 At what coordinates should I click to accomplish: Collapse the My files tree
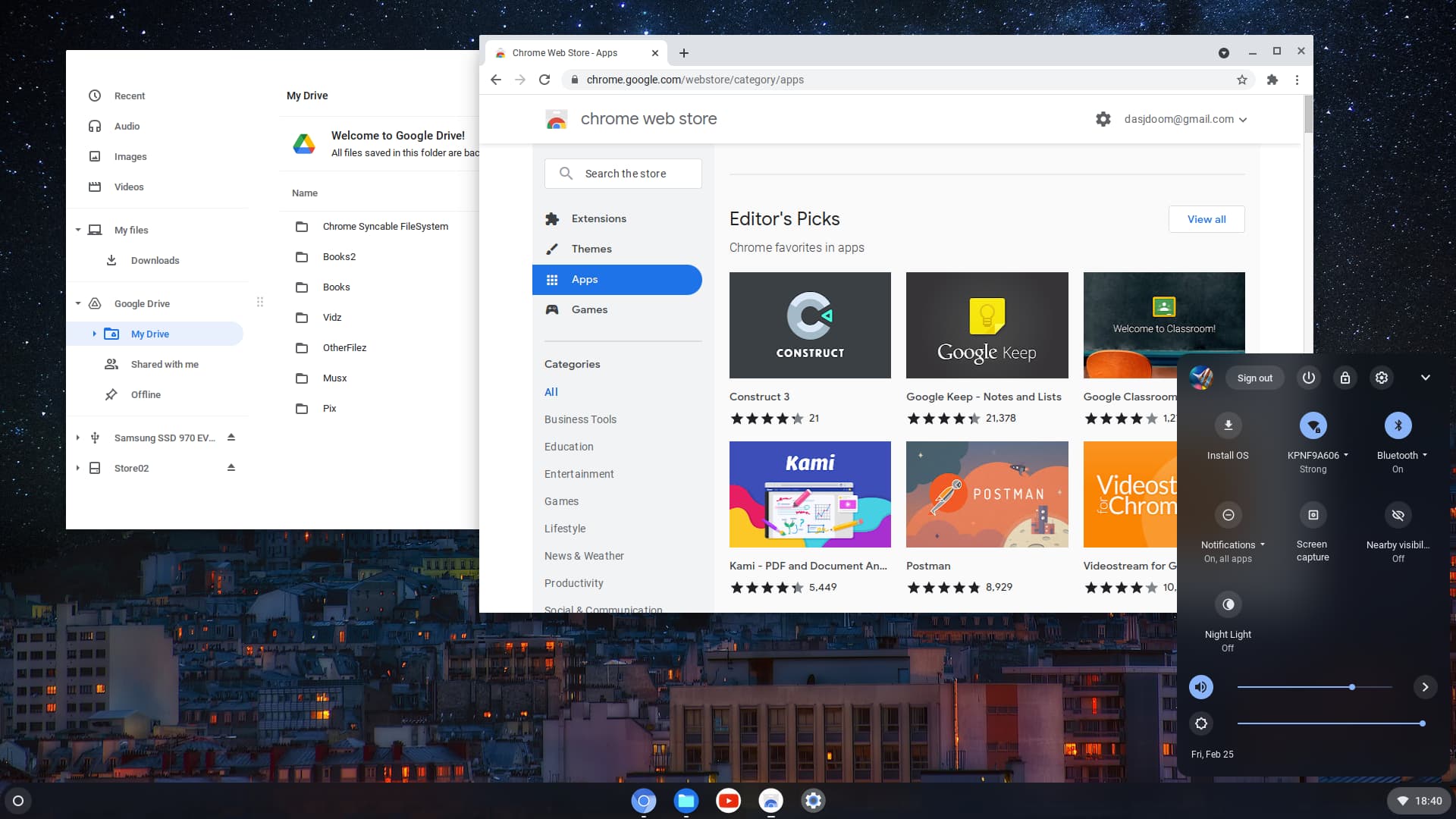tap(78, 230)
